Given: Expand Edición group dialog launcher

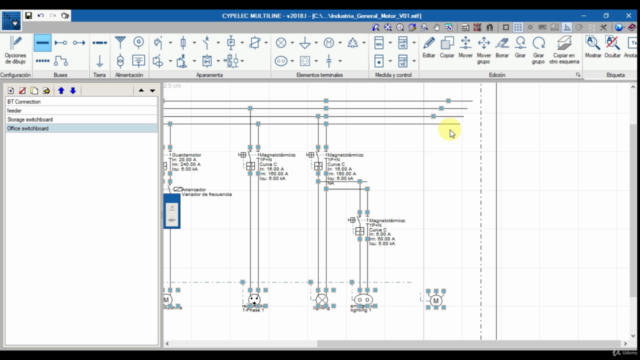Looking at the screenshot, I should (578, 75).
